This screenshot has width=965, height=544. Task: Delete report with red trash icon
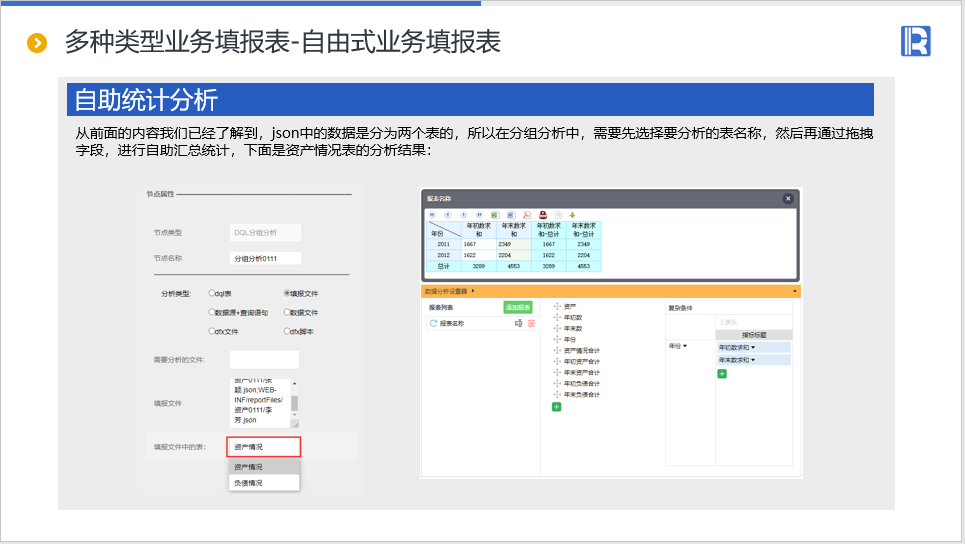(x=531, y=324)
